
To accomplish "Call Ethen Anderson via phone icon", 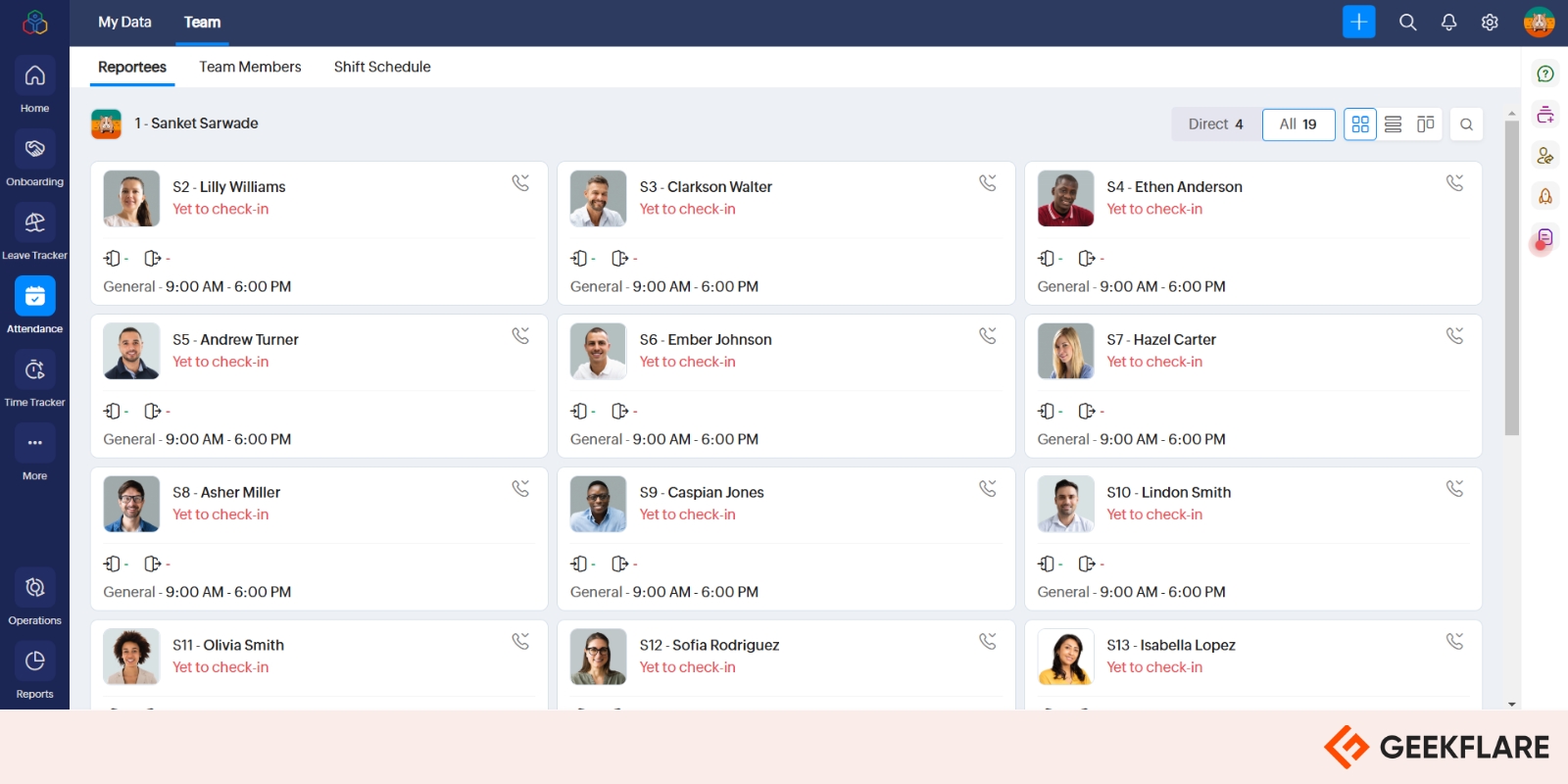I will [1455, 183].
